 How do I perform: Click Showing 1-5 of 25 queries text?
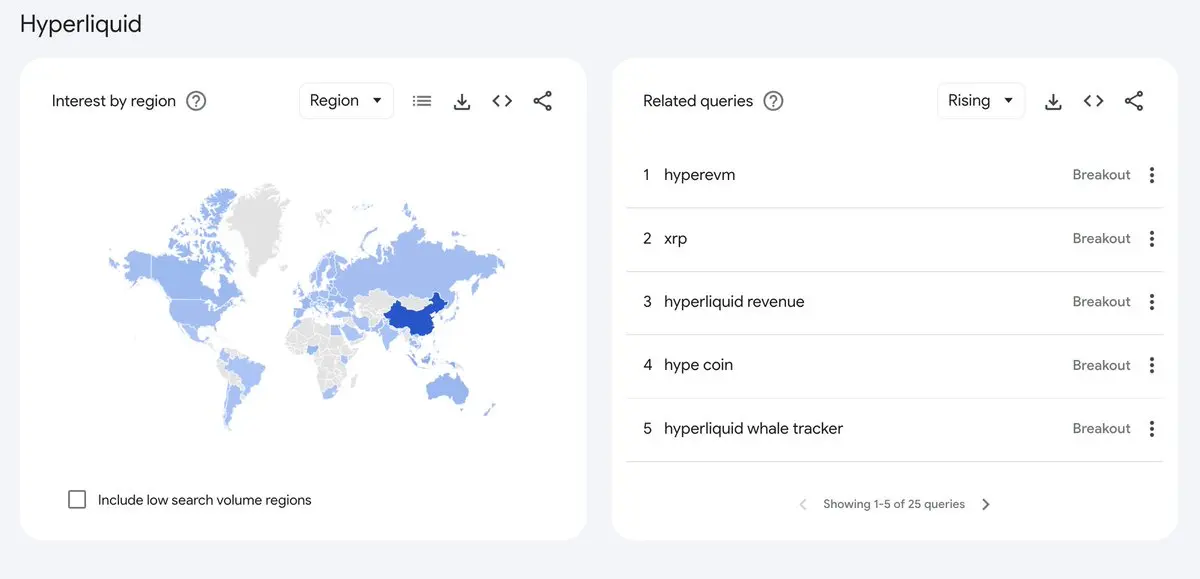coord(894,505)
